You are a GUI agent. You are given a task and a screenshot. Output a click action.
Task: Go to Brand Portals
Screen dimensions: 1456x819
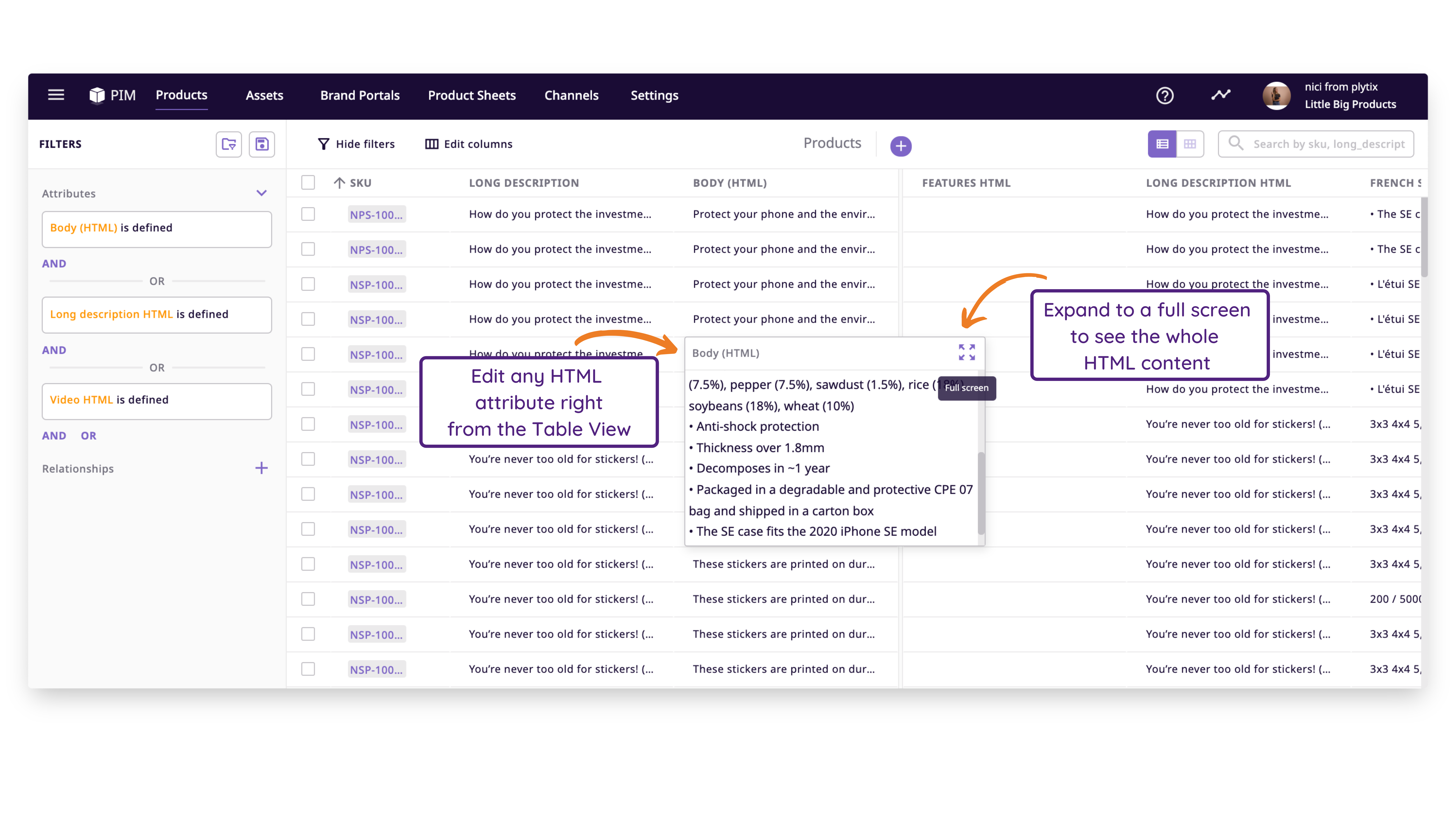pos(360,96)
